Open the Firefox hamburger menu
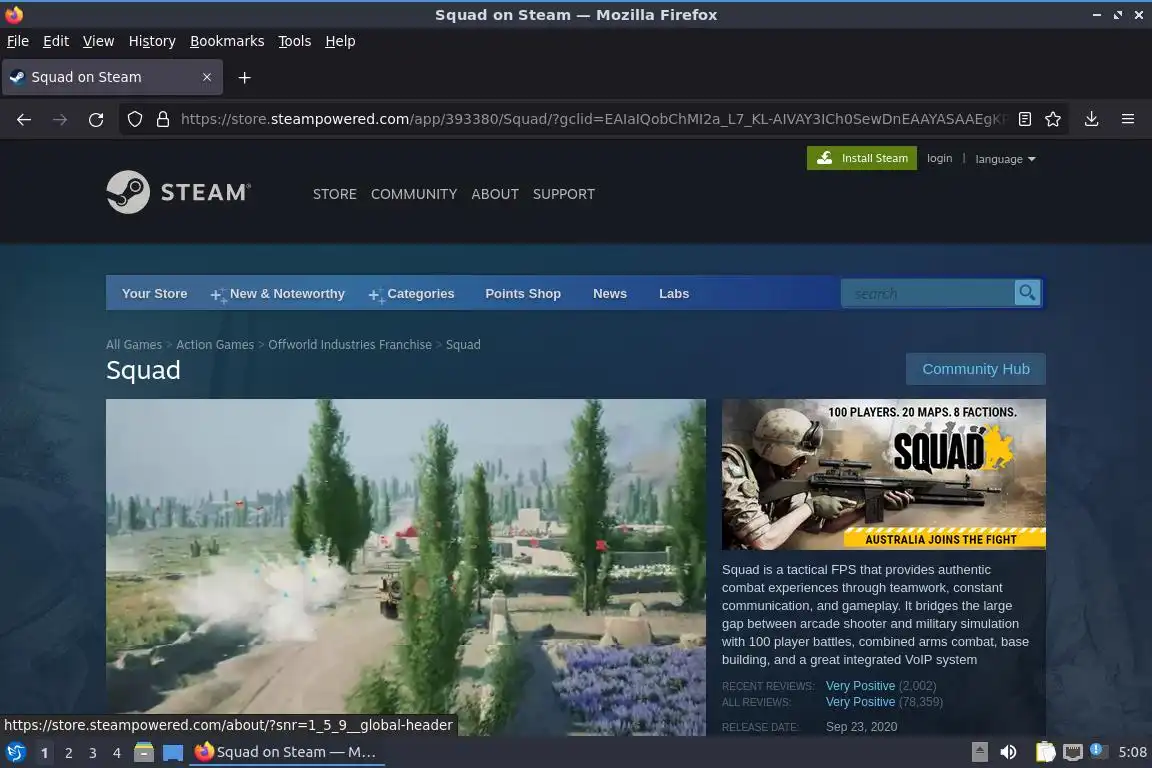 coord(1128,119)
